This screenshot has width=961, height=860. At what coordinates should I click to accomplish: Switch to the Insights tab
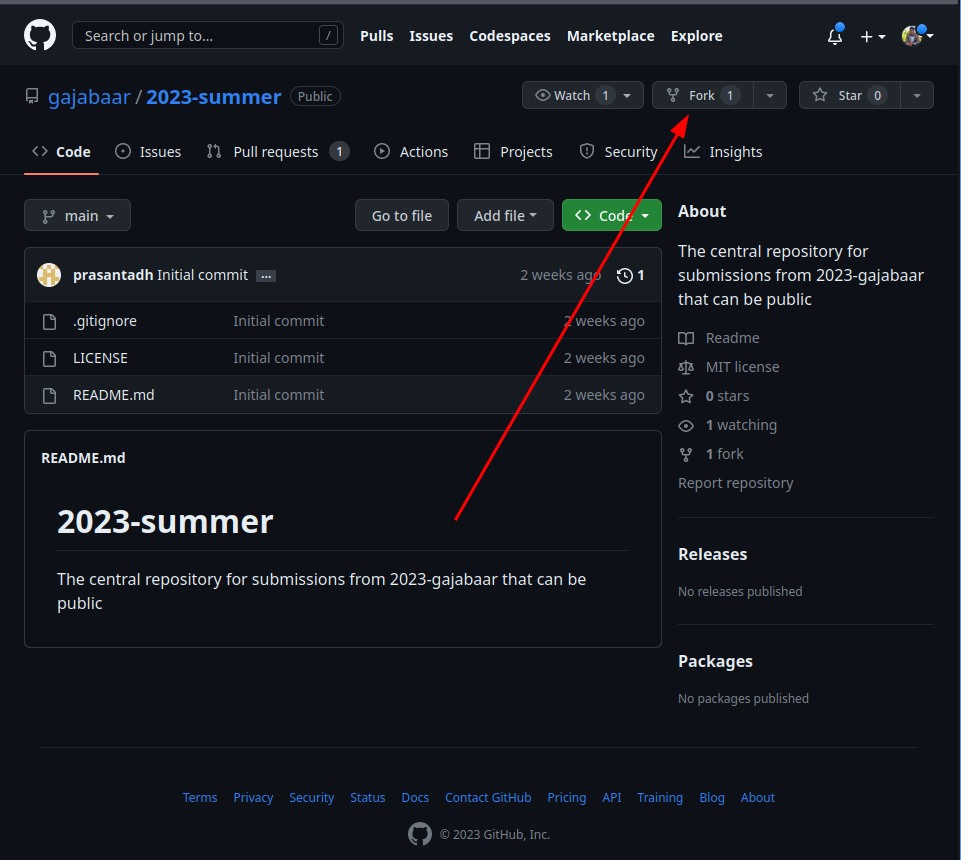pyautogui.click(x=723, y=152)
